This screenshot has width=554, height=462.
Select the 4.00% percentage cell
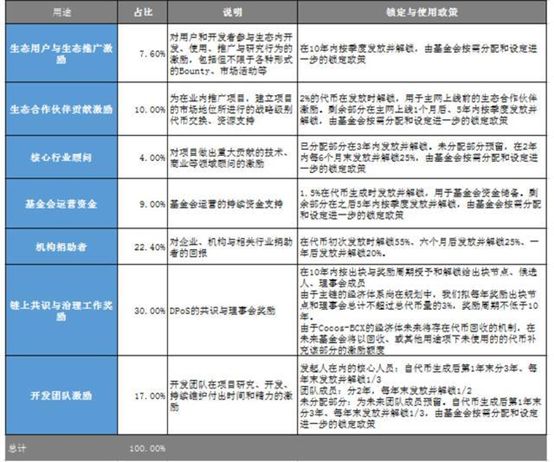[142, 157]
